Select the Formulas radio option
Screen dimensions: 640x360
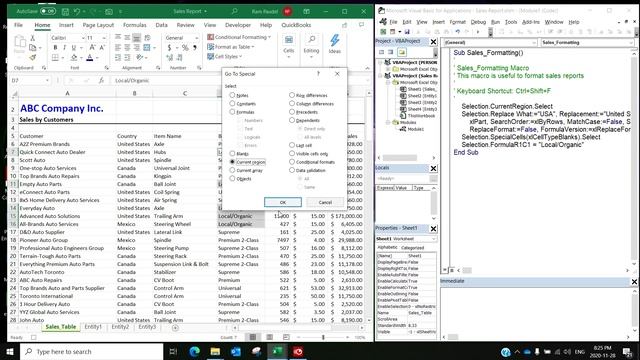point(232,111)
